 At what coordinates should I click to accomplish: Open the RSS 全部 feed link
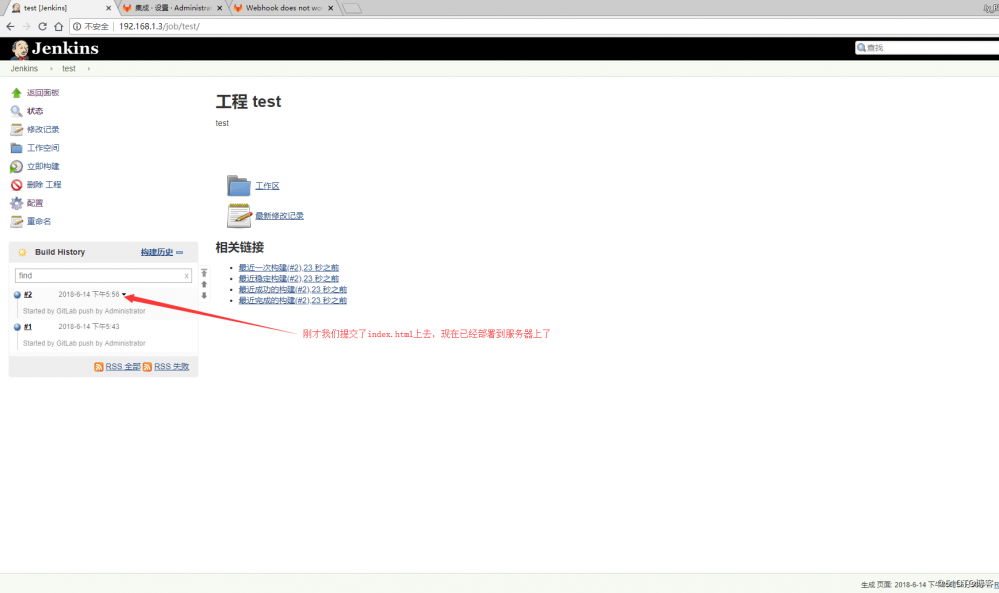[x=123, y=367]
